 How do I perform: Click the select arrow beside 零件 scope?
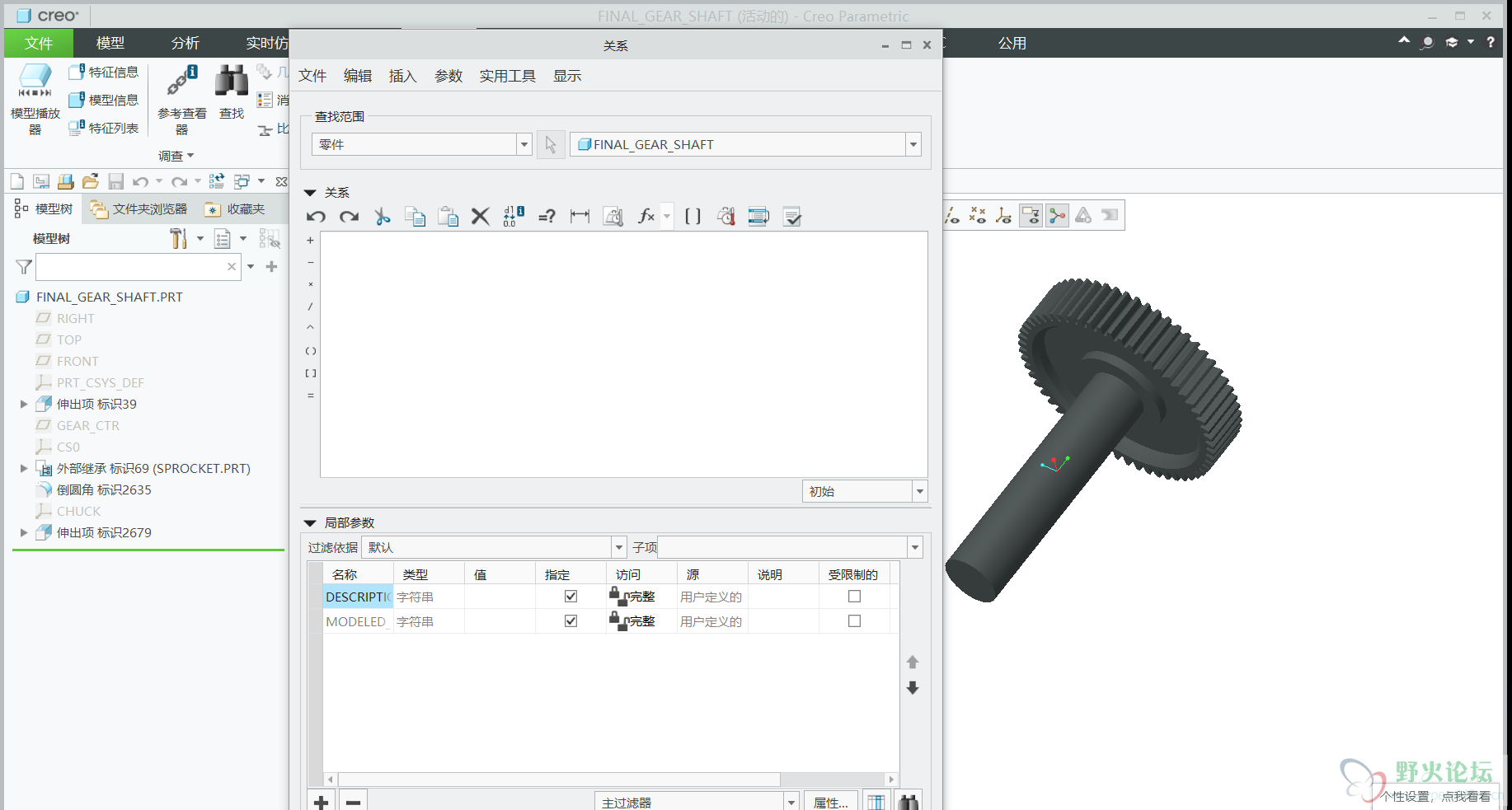click(x=551, y=145)
